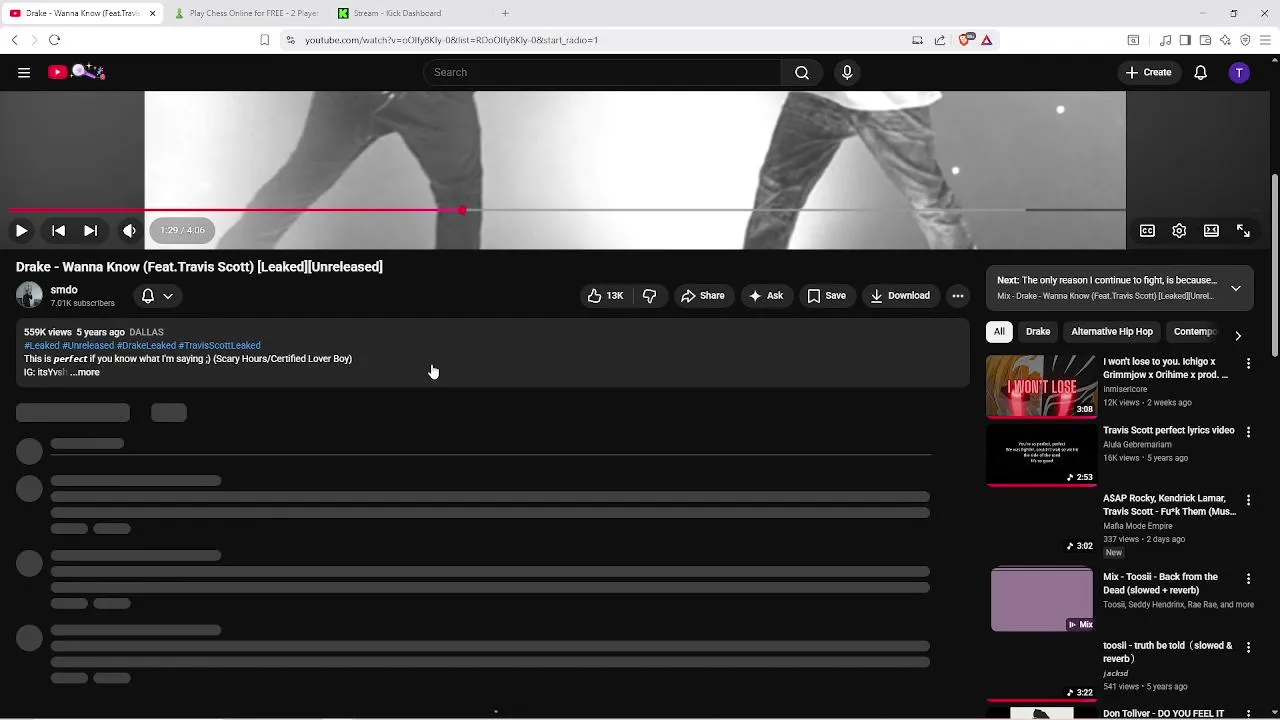Open the browser playlist music-note icon

tap(1165, 40)
